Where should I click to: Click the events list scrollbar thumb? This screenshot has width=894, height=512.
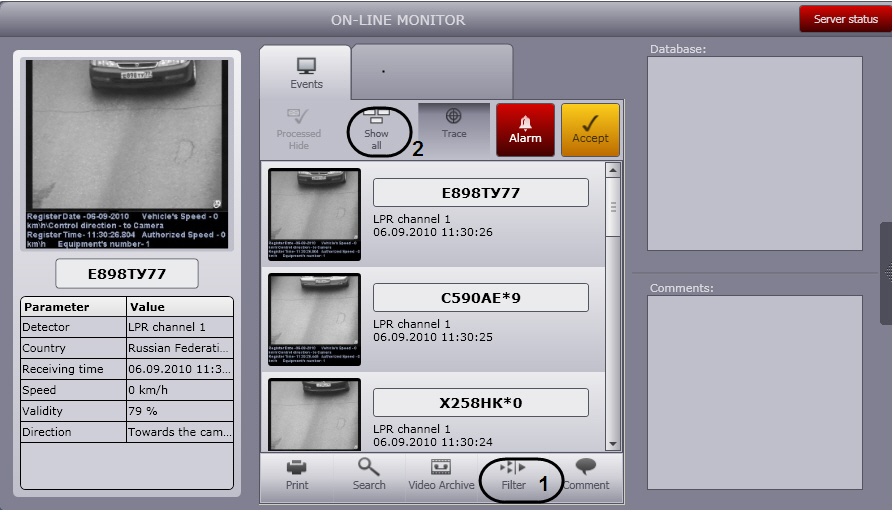pos(613,206)
